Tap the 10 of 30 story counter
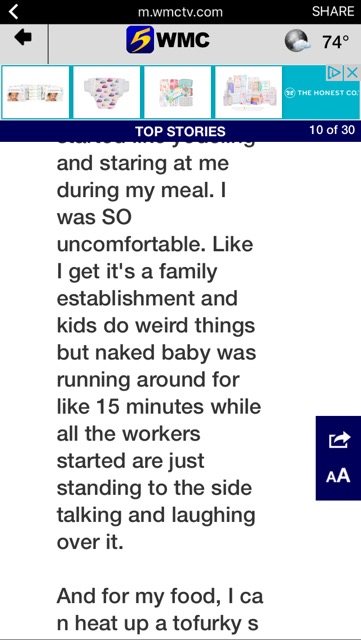The height and width of the screenshot is (640, 361). (332, 130)
